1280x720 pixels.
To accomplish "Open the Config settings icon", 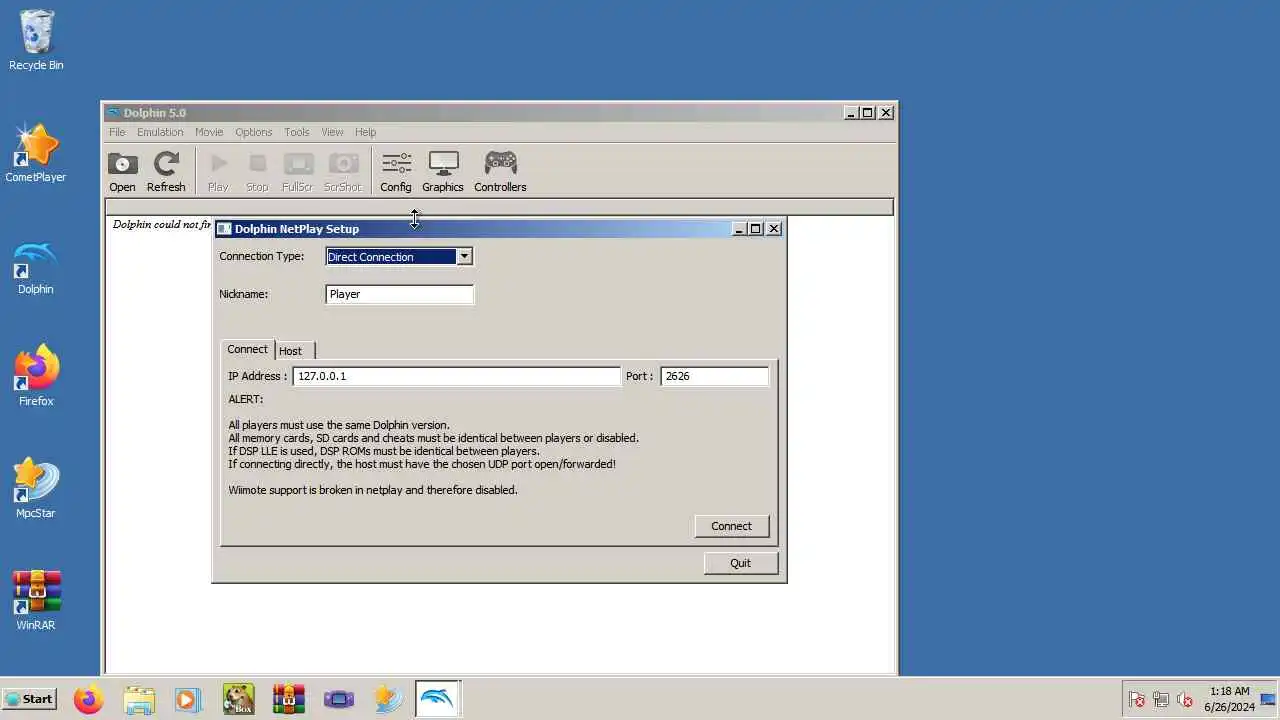I will pos(396,171).
